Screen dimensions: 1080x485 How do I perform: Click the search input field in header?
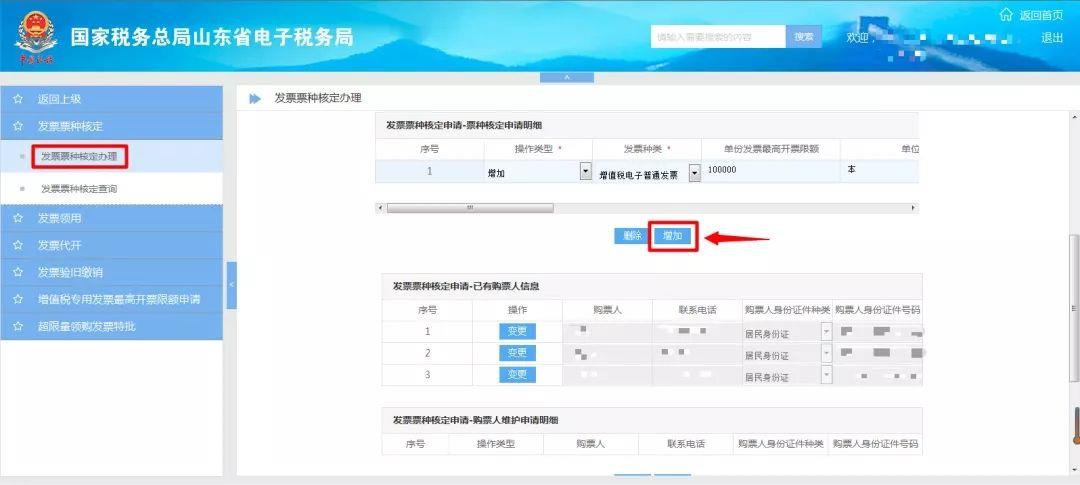click(718, 37)
